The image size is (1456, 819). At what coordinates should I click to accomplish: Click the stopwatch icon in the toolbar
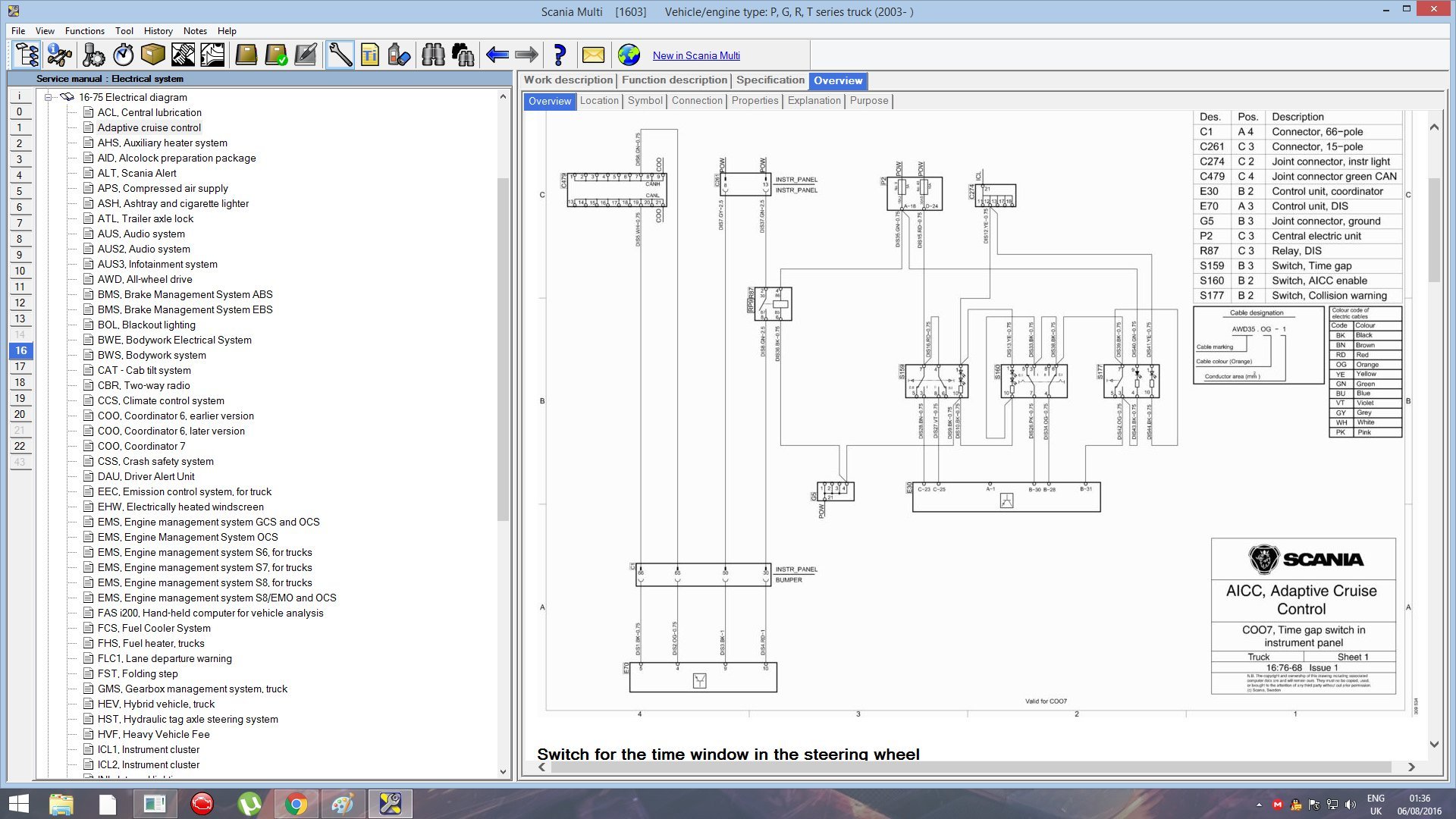pyautogui.click(x=123, y=55)
